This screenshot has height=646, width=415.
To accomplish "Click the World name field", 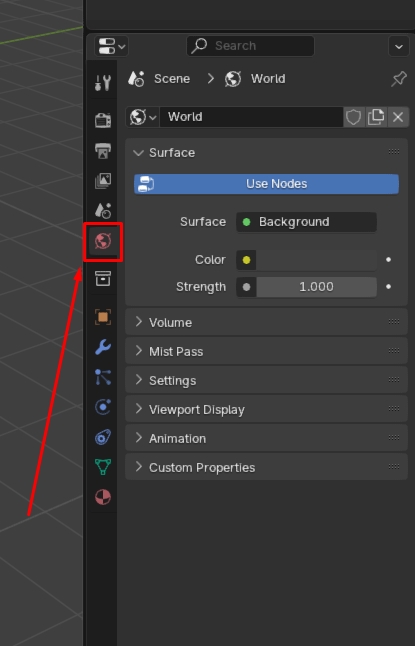I will [251, 117].
